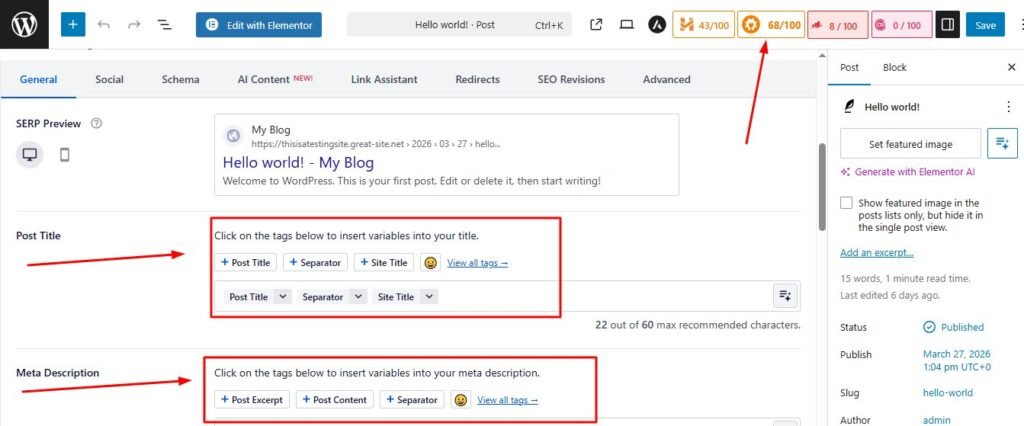This screenshot has height=426, width=1024.
Task: Open the Redirects tab
Action: (x=477, y=80)
